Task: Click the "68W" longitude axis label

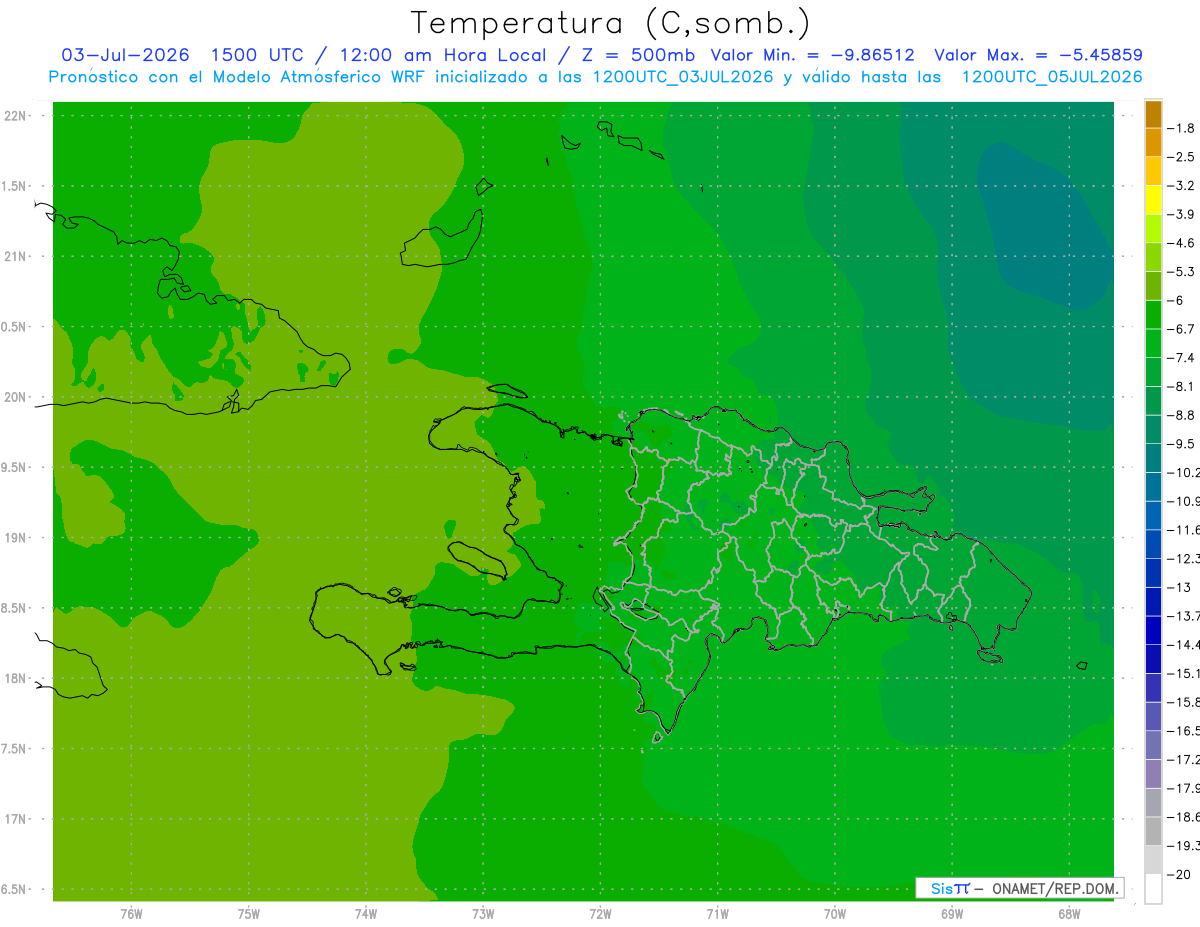Action: [1068, 914]
